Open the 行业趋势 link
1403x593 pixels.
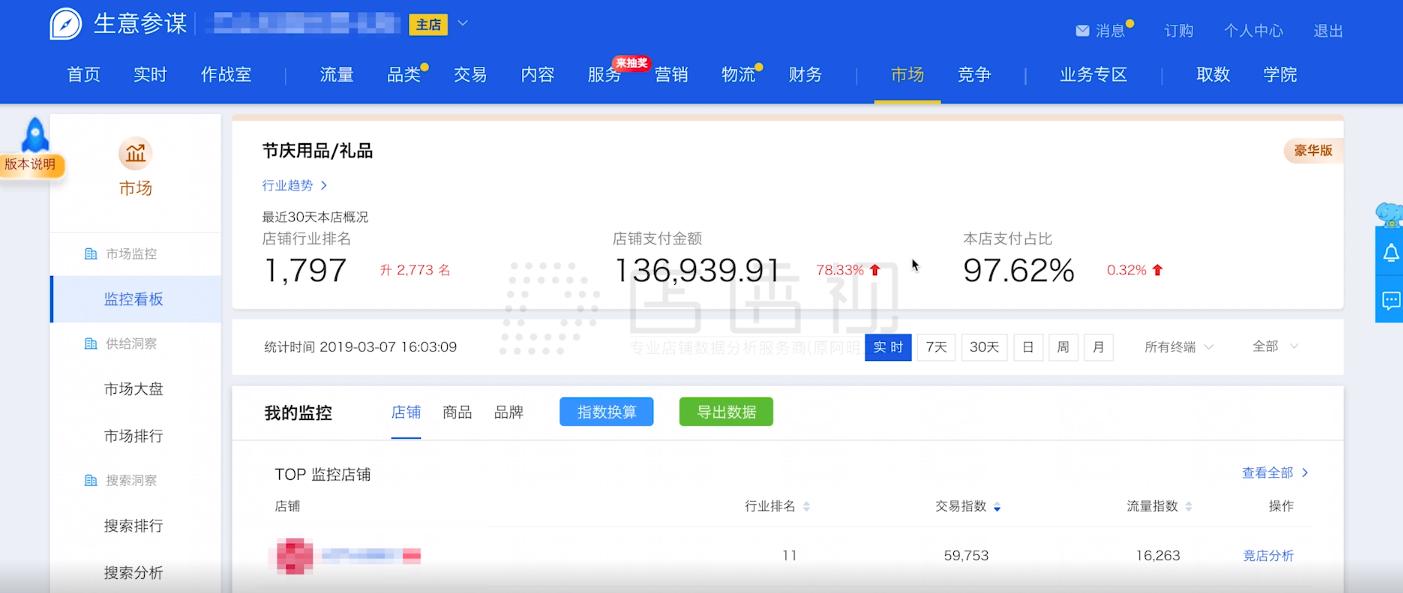click(288, 185)
